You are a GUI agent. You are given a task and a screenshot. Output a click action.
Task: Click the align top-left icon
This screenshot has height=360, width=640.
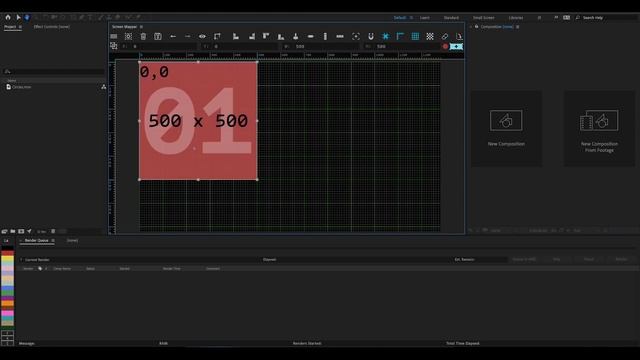266,36
